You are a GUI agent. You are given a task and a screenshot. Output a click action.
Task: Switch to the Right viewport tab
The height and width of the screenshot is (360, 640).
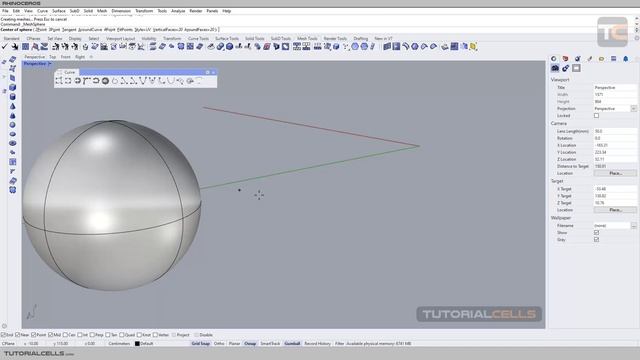pyautogui.click(x=80, y=57)
